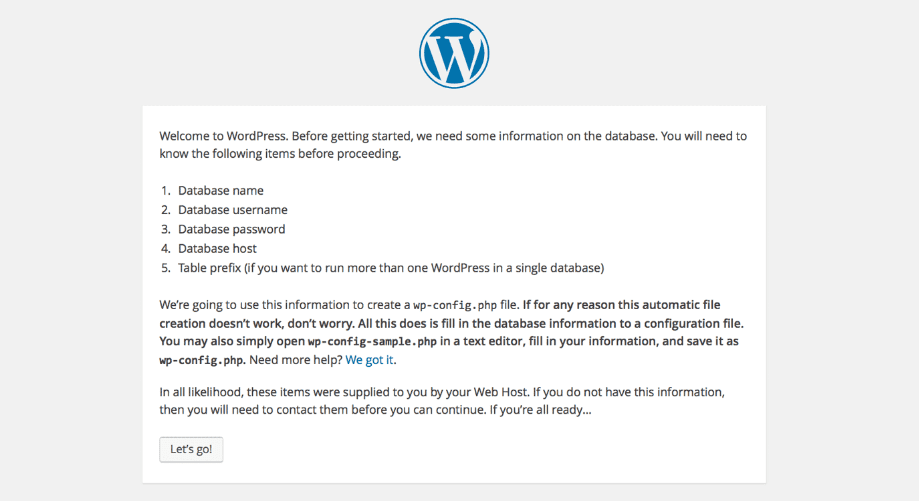Click the "Database password" list item
Image resolution: width=919 pixels, height=501 pixels.
pos(232,229)
